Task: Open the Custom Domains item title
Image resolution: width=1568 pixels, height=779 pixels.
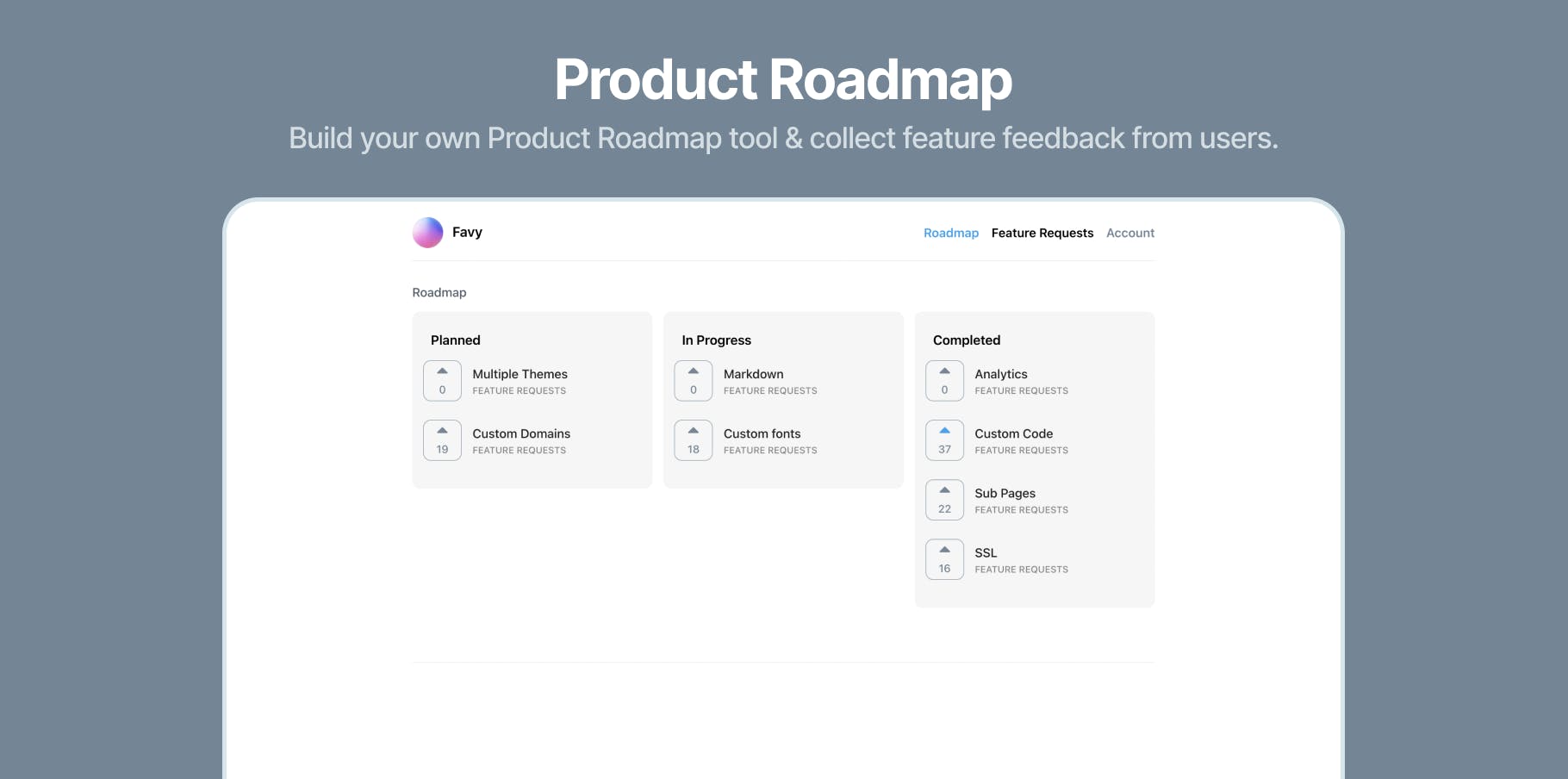Action: click(521, 433)
